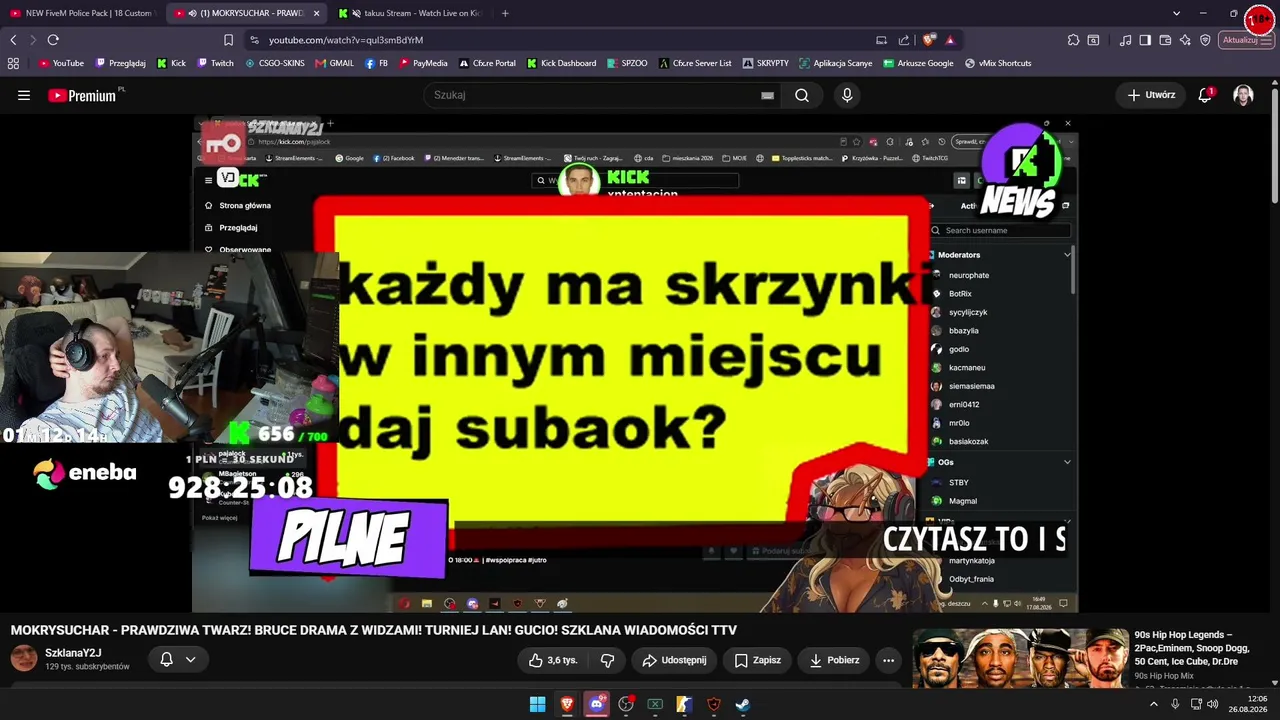Open Kick bookmark in bookmarks bar
1280x720 pixels.
coord(171,63)
